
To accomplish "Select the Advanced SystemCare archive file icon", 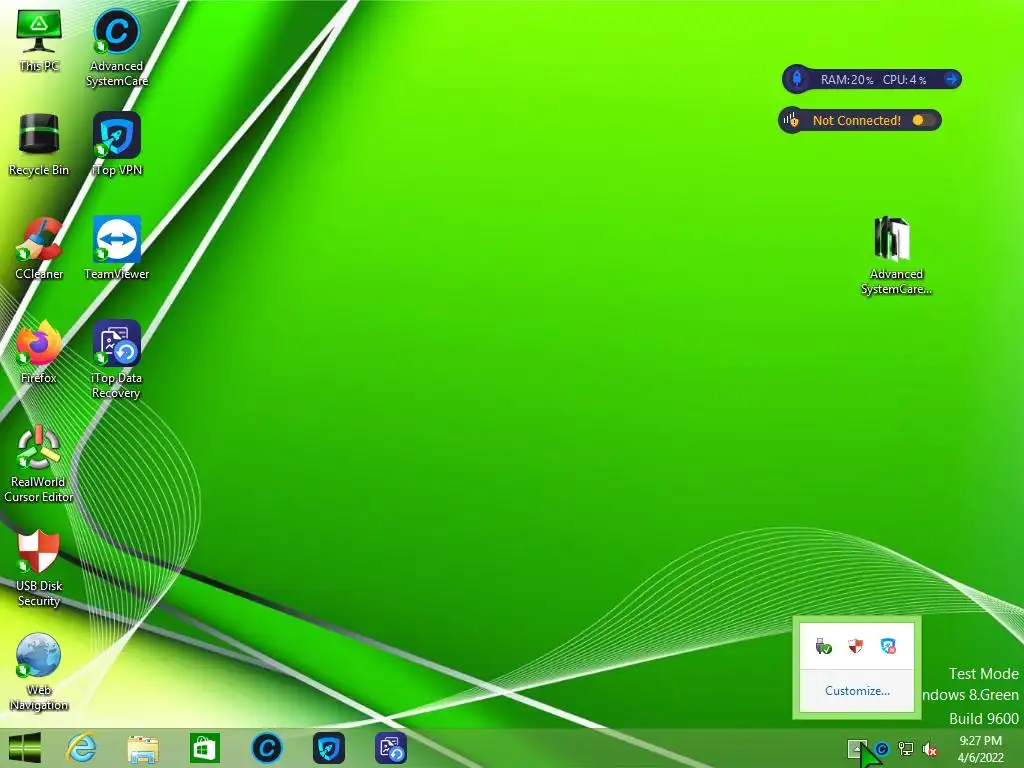I will (895, 255).
